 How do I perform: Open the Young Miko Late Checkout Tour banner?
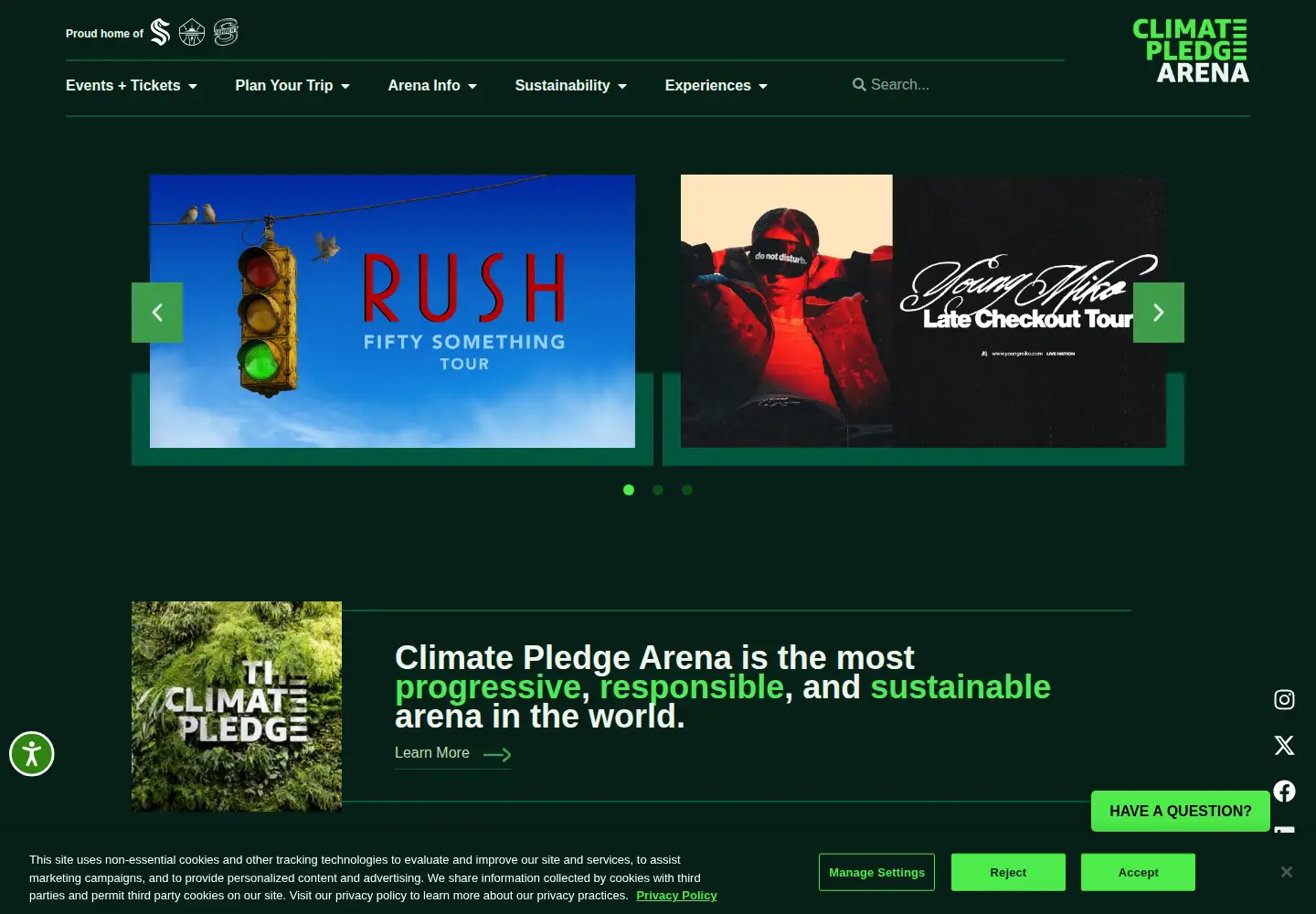[923, 311]
